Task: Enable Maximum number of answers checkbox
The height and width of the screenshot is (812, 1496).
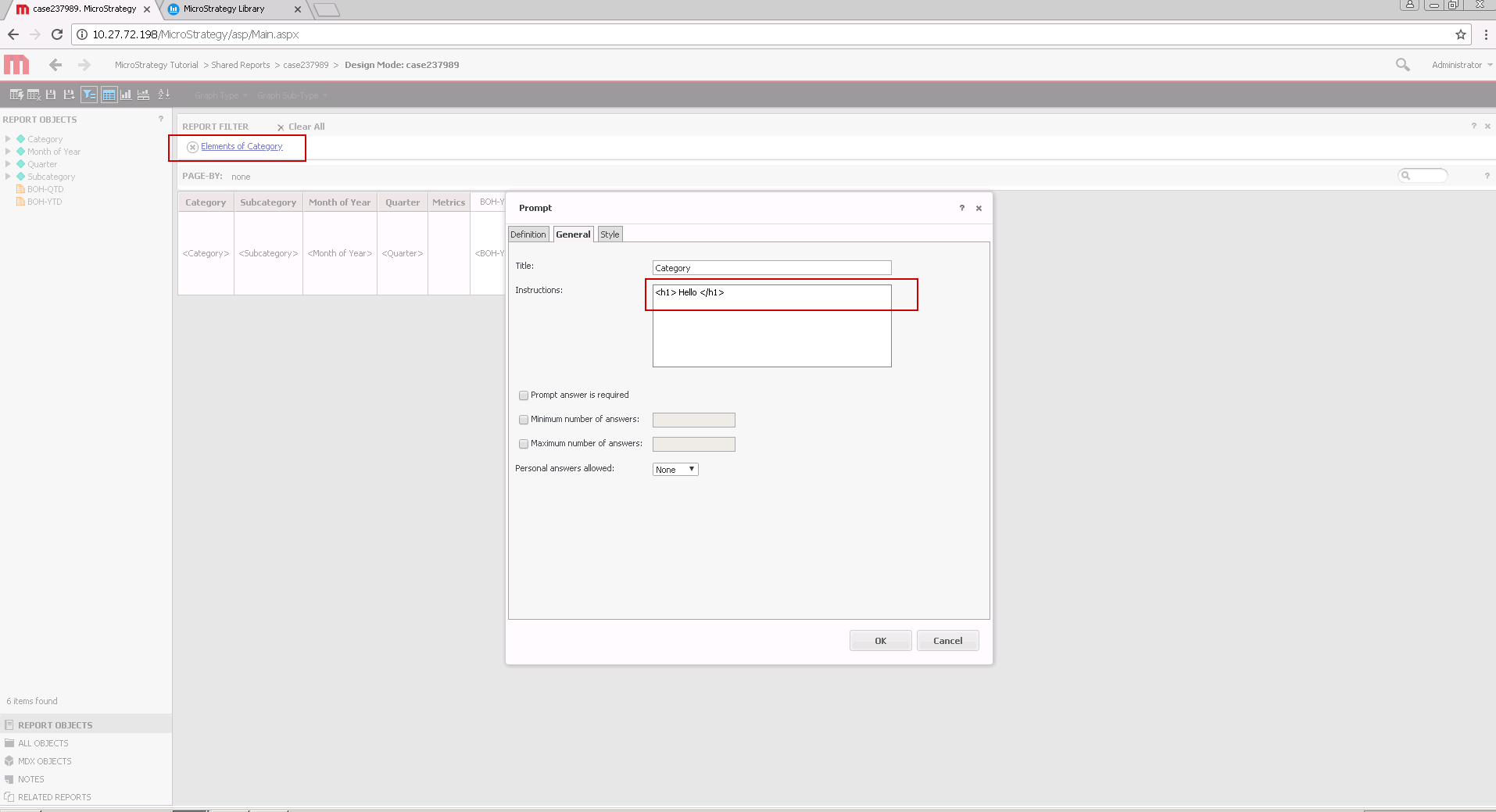Action: pos(524,444)
